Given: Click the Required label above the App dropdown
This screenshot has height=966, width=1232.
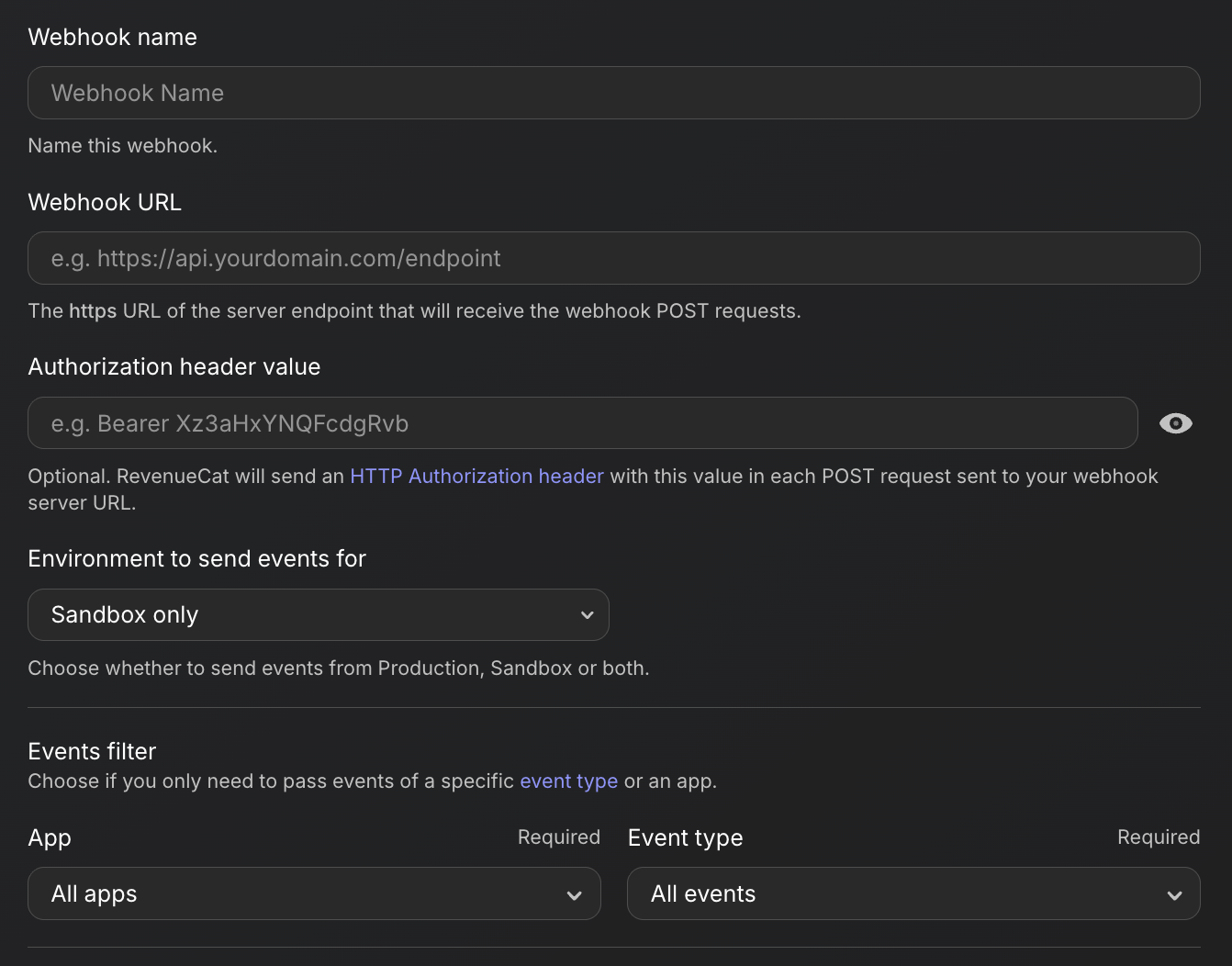Looking at the screenshot, I should (558, 837).
